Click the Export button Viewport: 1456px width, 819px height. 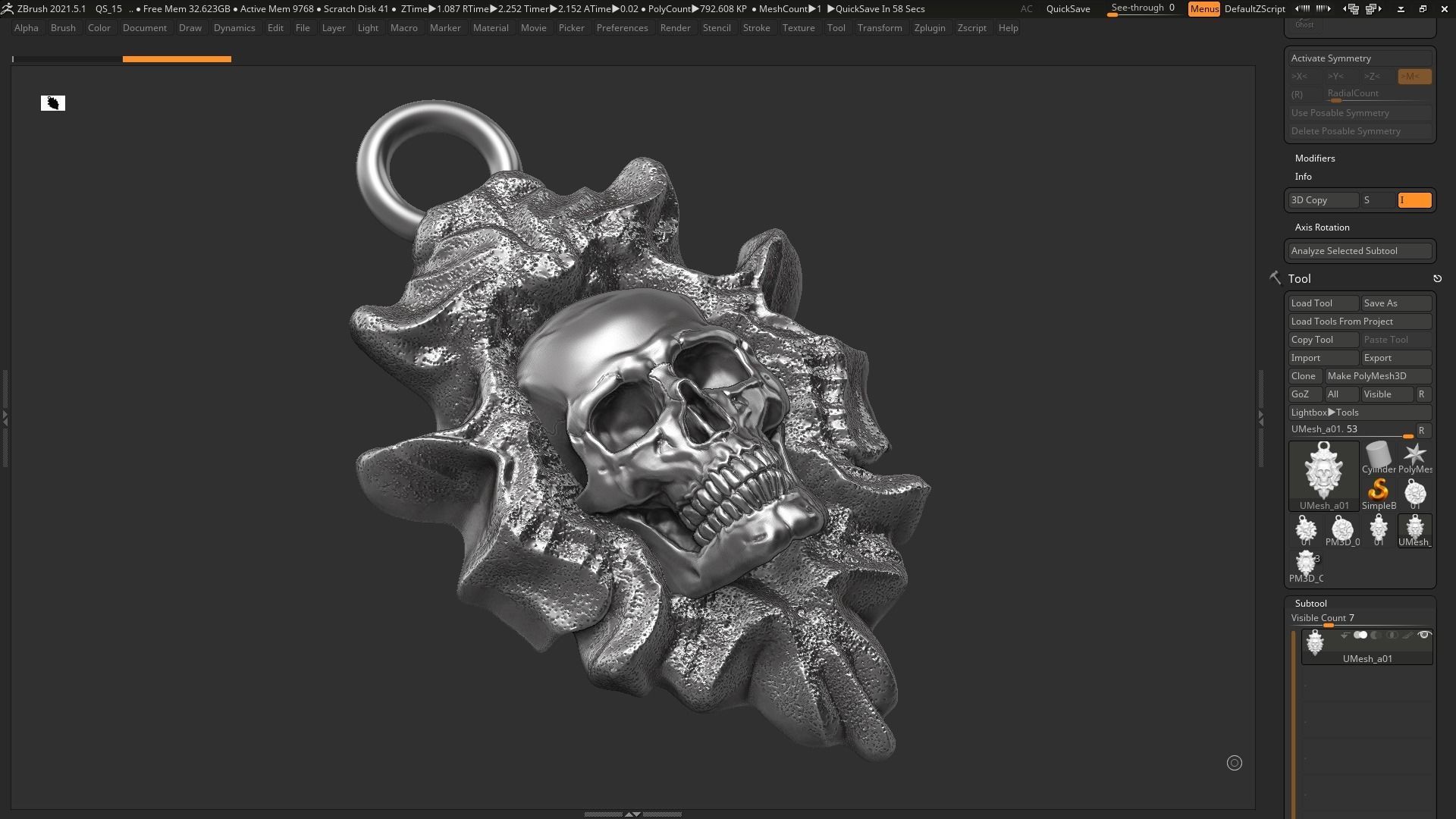coord(1396,358)
